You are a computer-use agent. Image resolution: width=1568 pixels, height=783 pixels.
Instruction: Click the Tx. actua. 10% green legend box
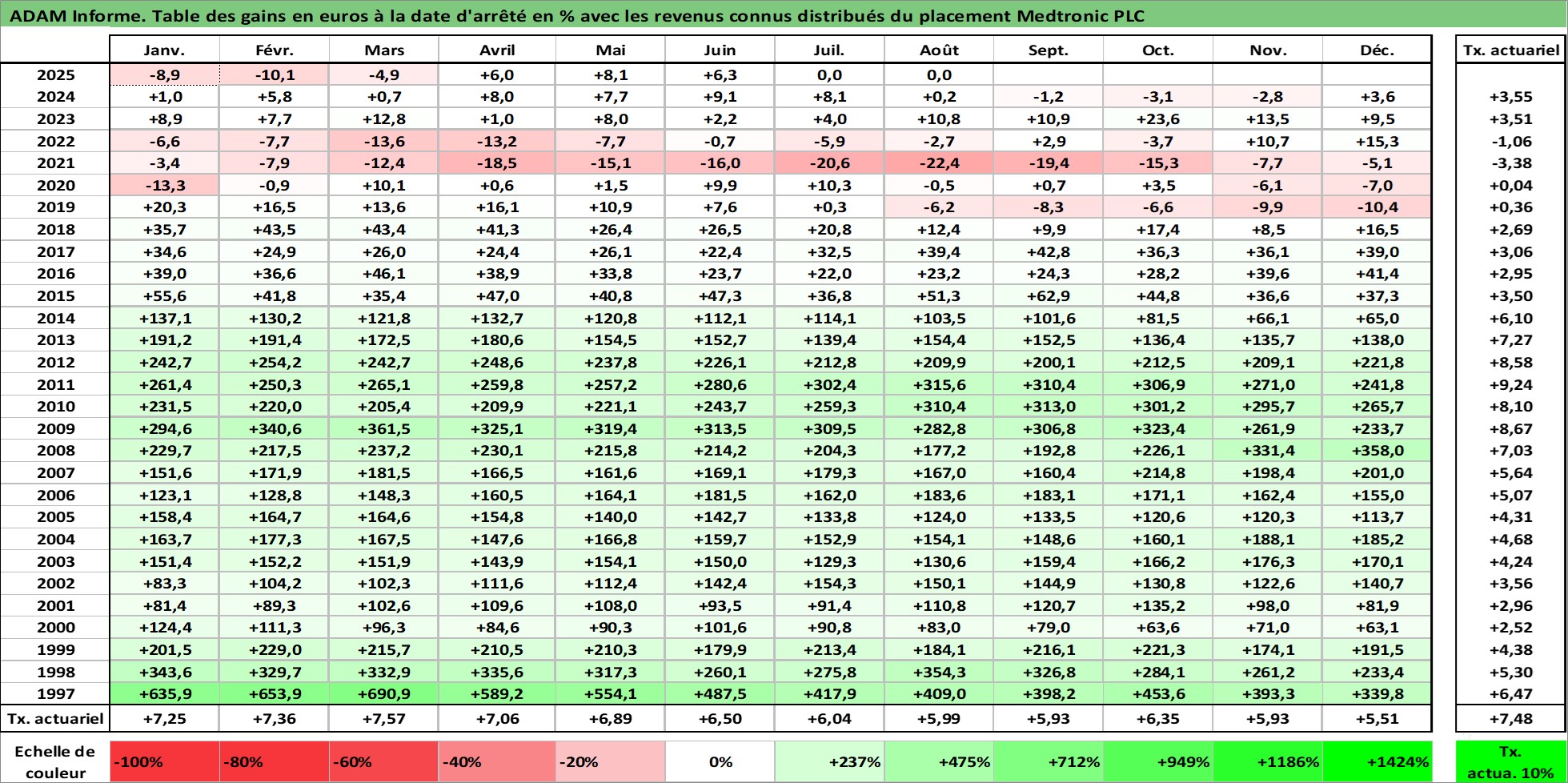point(1510,761)
